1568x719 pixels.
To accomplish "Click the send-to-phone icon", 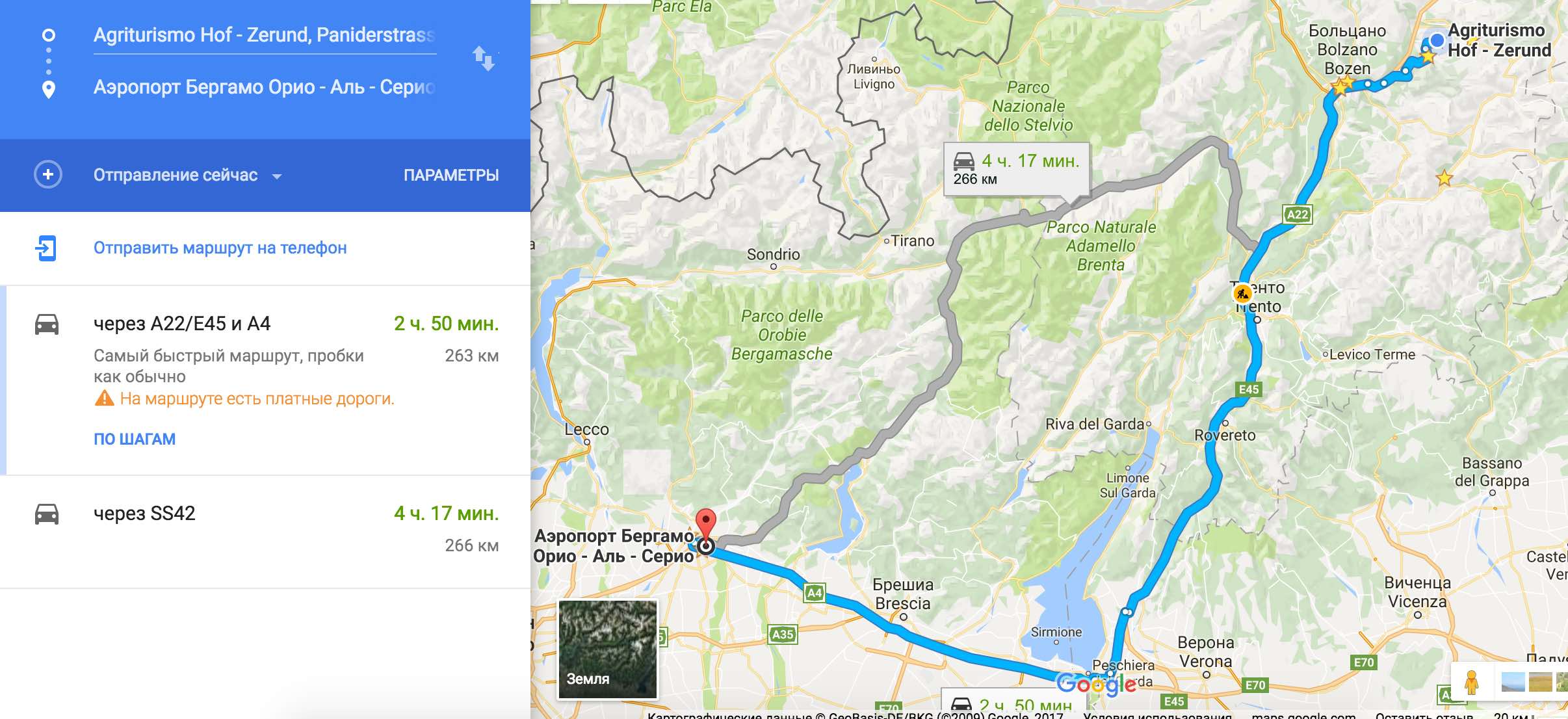I will pos(46,248).
